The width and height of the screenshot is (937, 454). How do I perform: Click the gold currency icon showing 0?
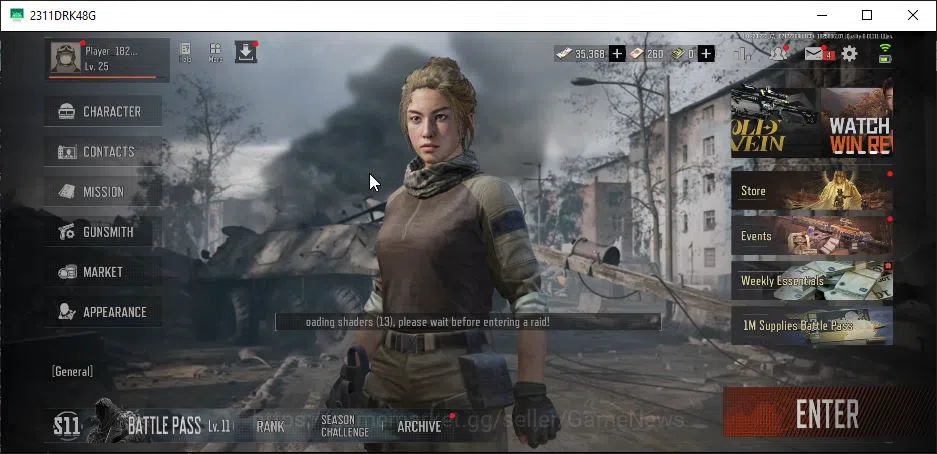pos(677,54)
